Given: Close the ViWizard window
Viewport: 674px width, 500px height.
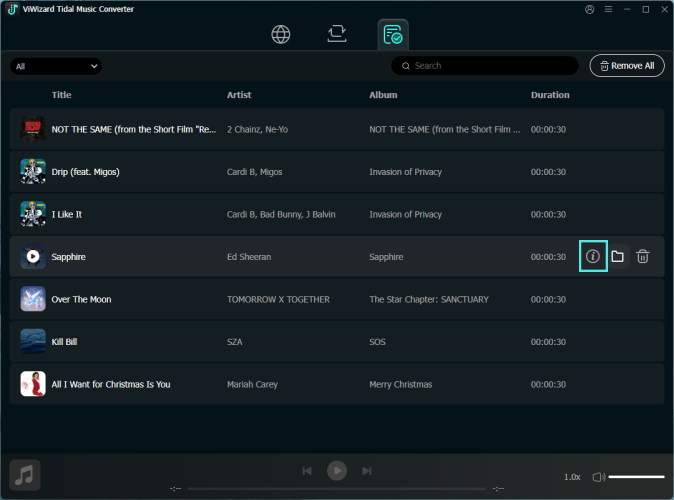Looking at the screenshot, I should pyautogui.click(x=664, y=9).
